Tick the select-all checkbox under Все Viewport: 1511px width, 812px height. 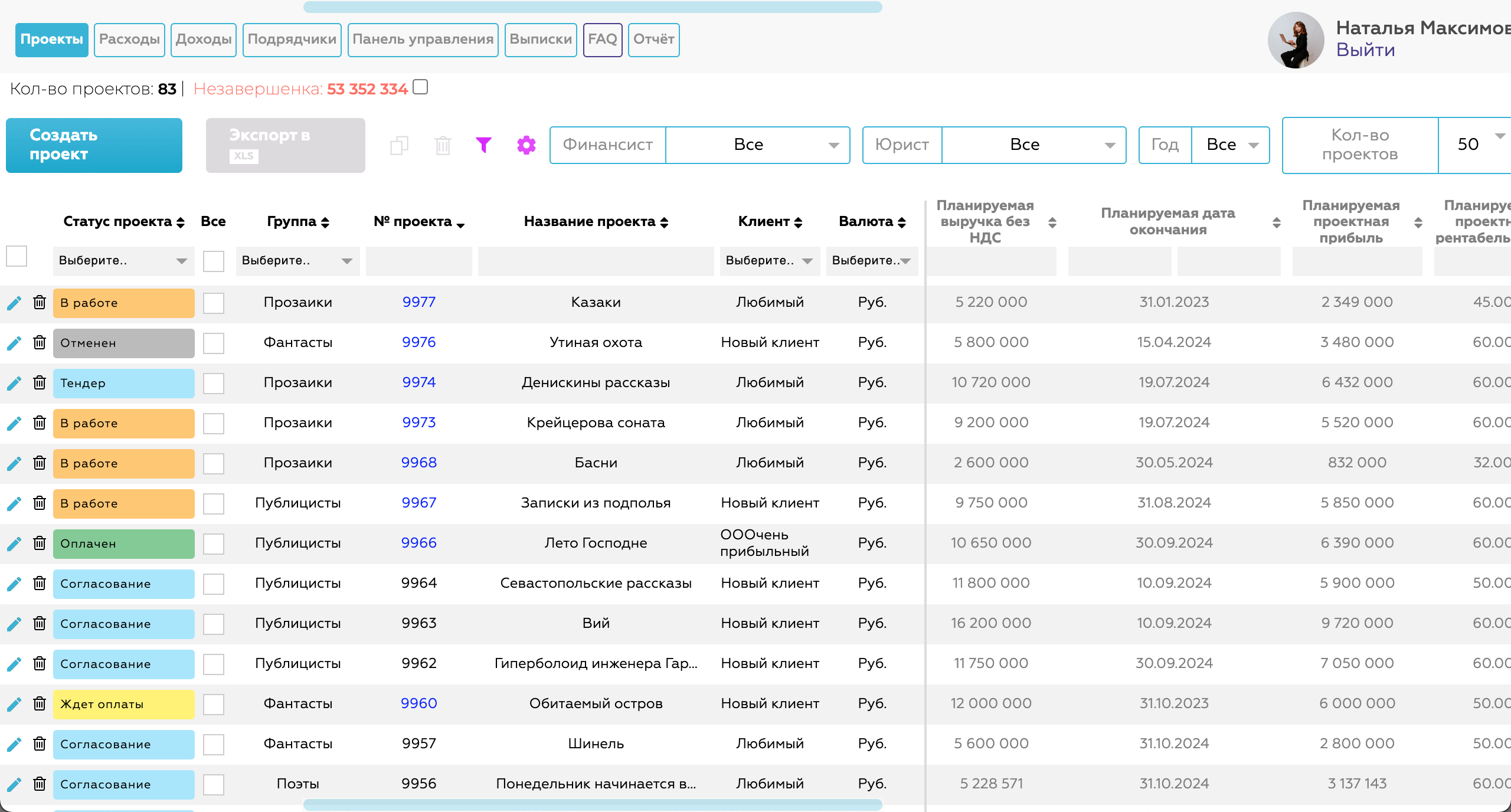pos(213,261)
